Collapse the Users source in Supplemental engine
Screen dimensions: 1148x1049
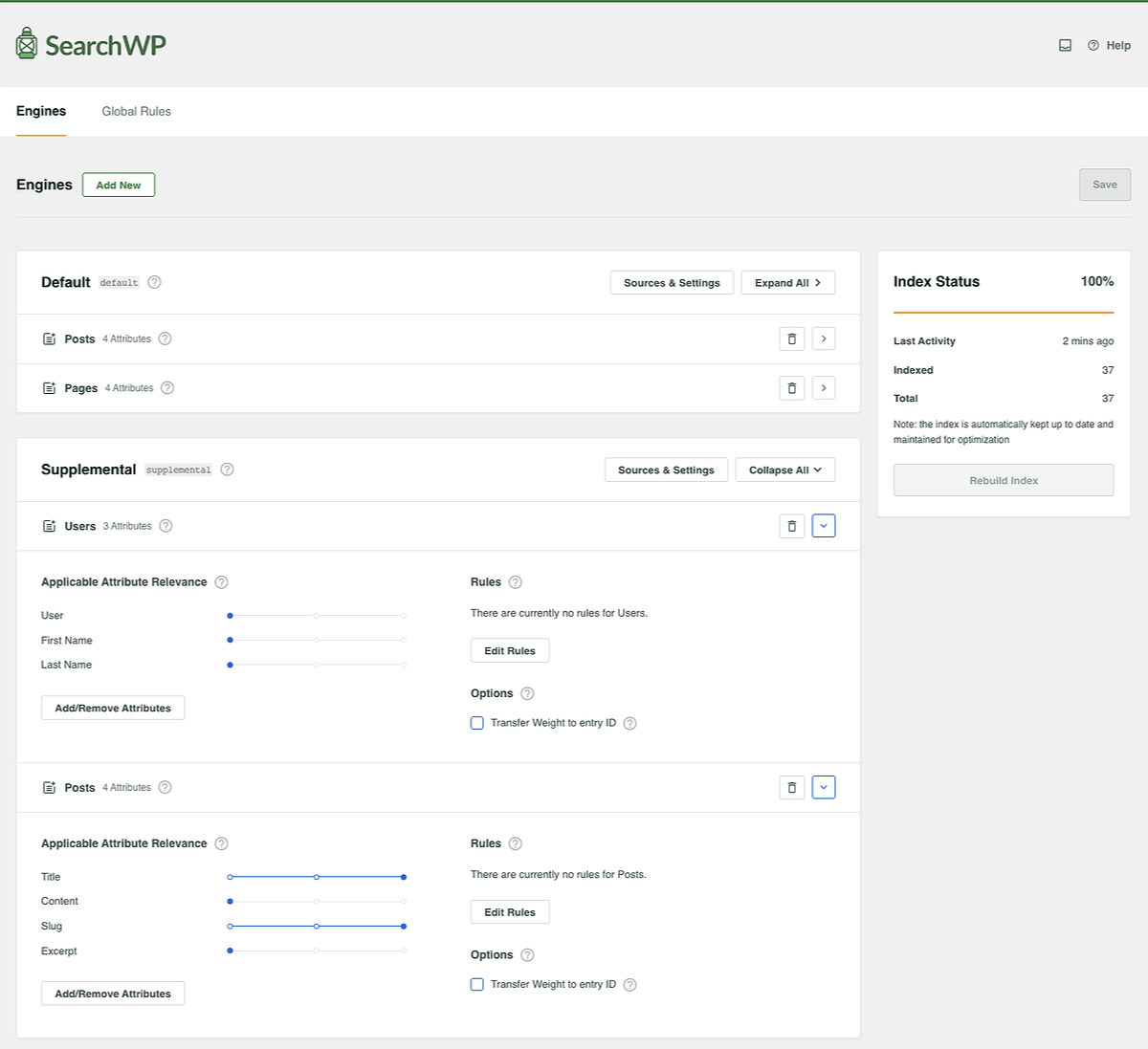coord(824,526)
